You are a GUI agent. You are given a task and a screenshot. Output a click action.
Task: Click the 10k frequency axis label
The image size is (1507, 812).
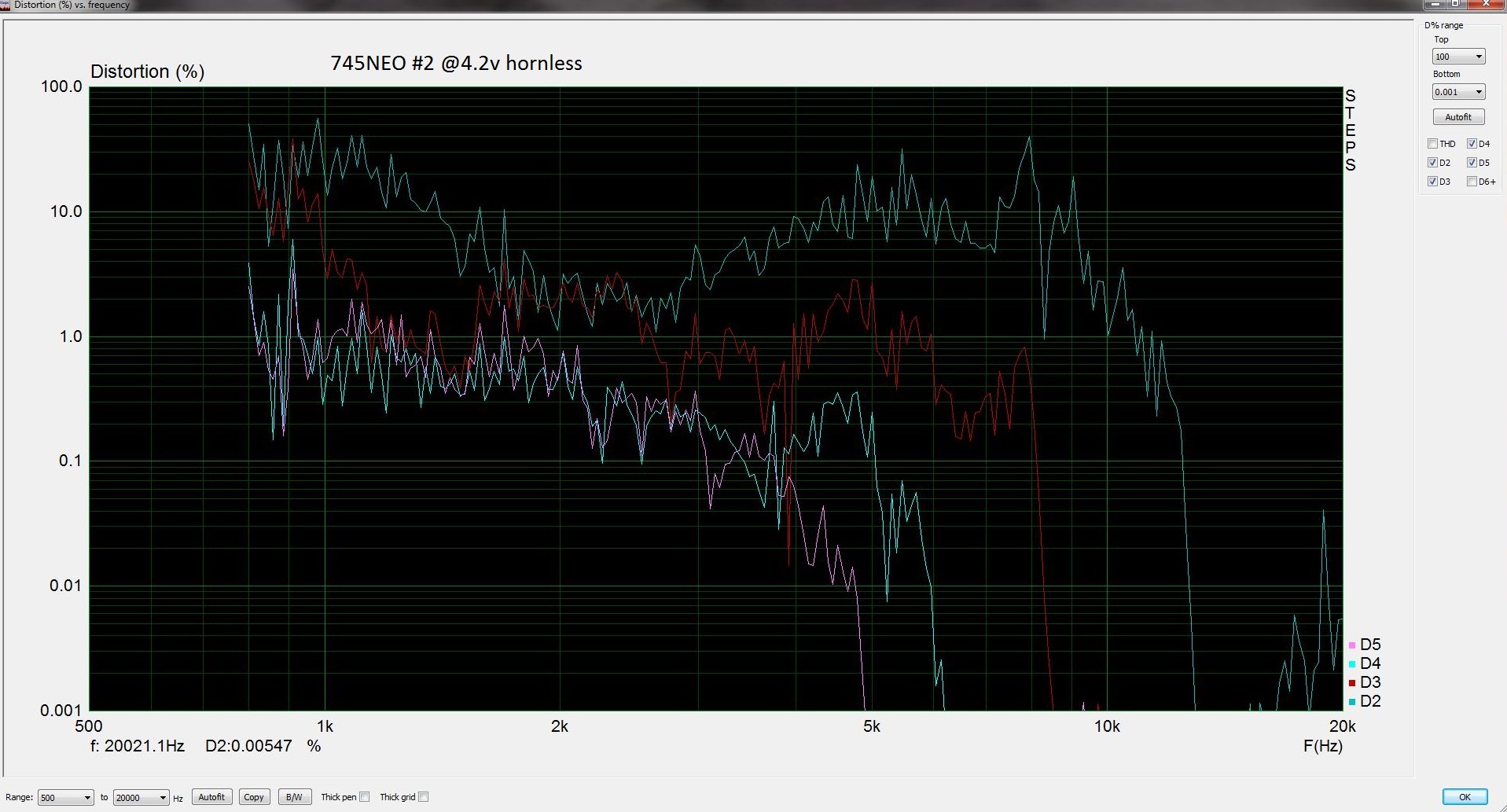pyautogui.click(x=1107, y=726)
